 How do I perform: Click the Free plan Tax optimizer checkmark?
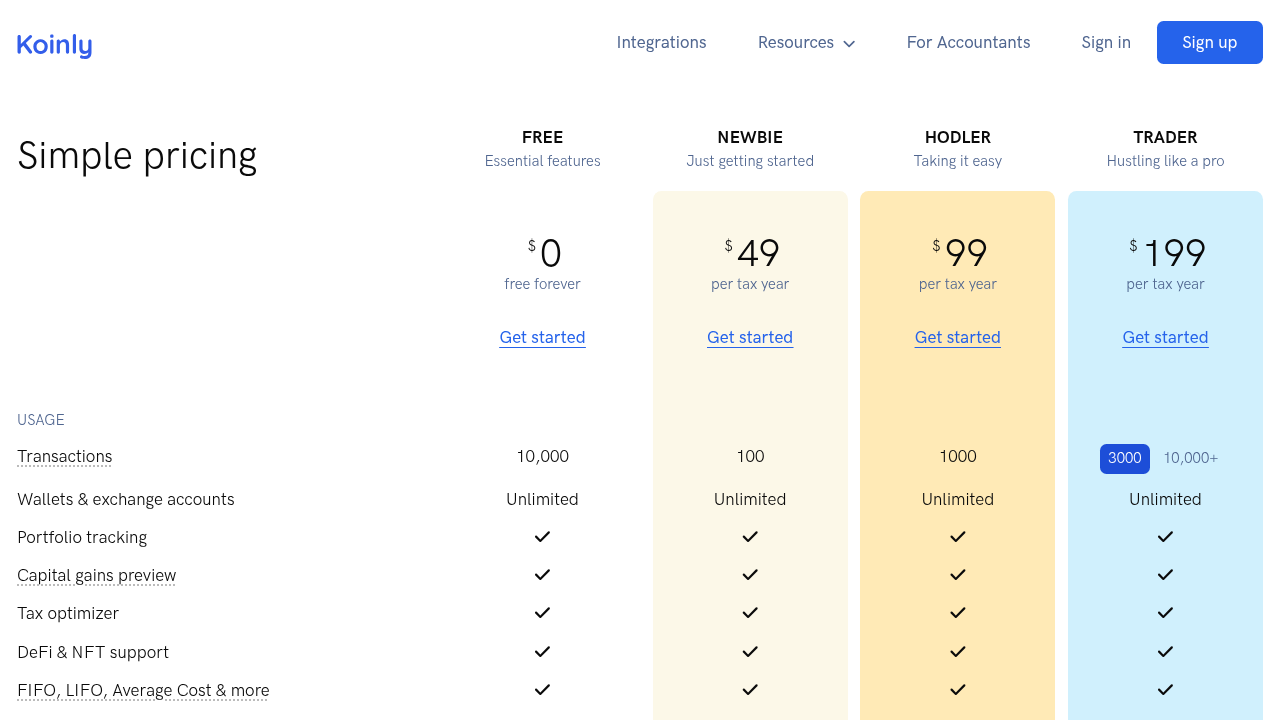(542, 613)
